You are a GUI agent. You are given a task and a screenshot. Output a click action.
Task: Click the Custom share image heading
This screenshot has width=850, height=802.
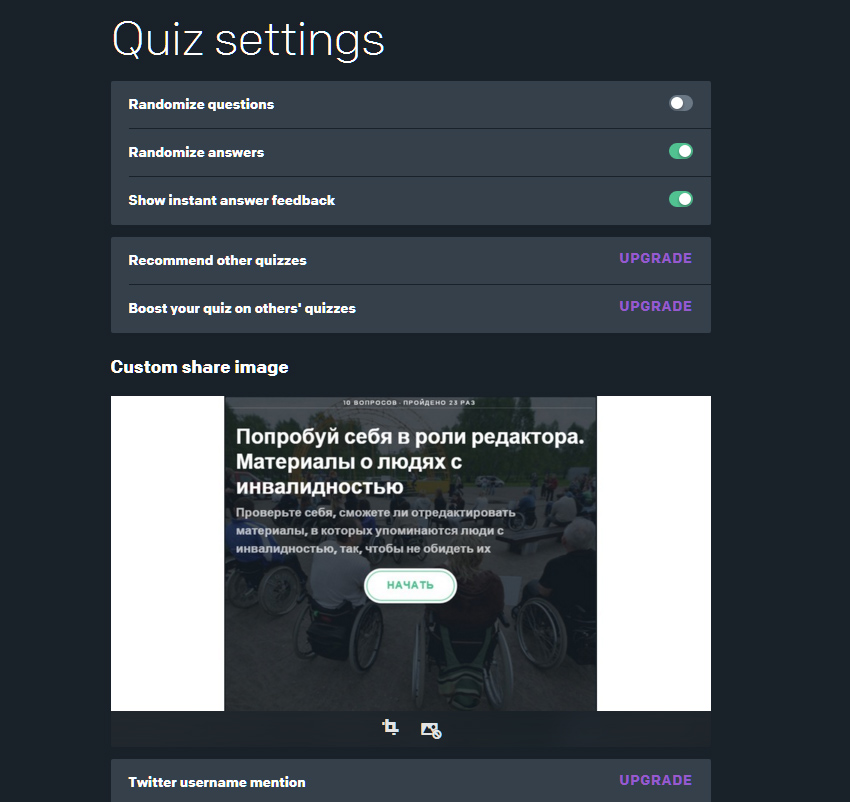pyautogui.click(x=199, y=367)
